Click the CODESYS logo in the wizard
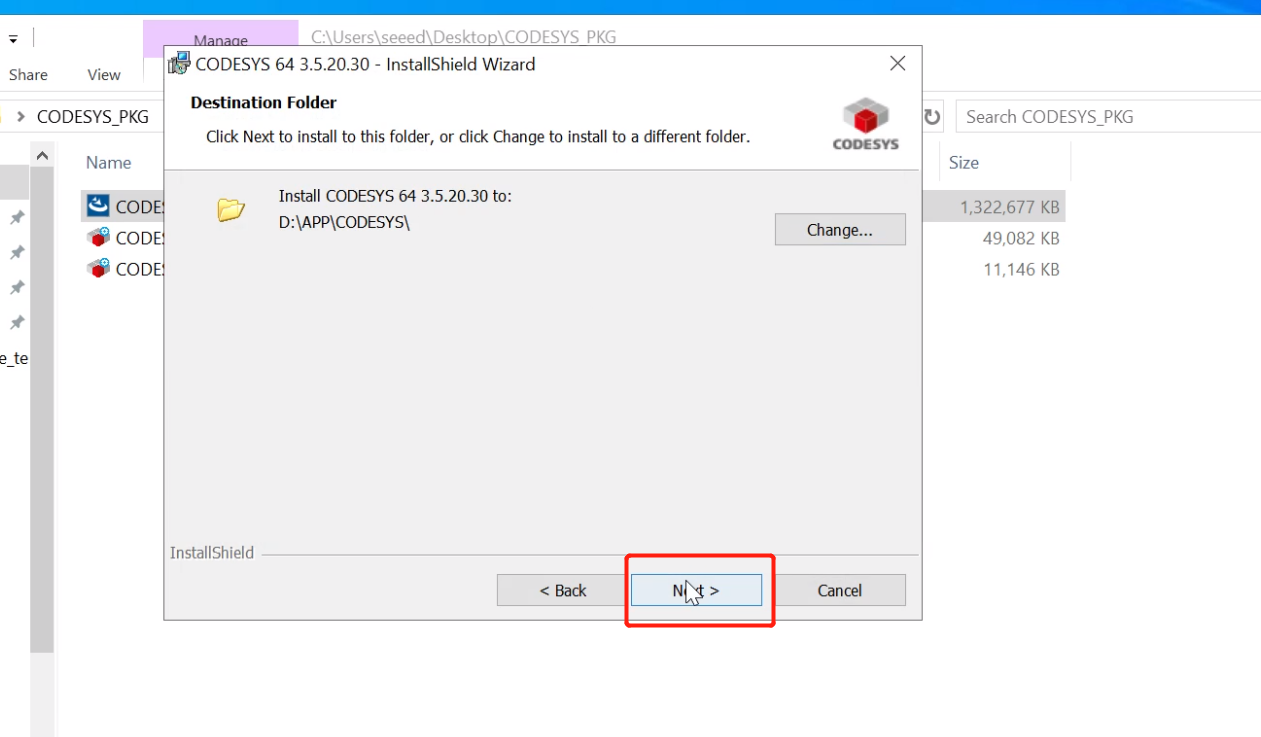The image size is (1261, 737). click(x=866, y=123)
